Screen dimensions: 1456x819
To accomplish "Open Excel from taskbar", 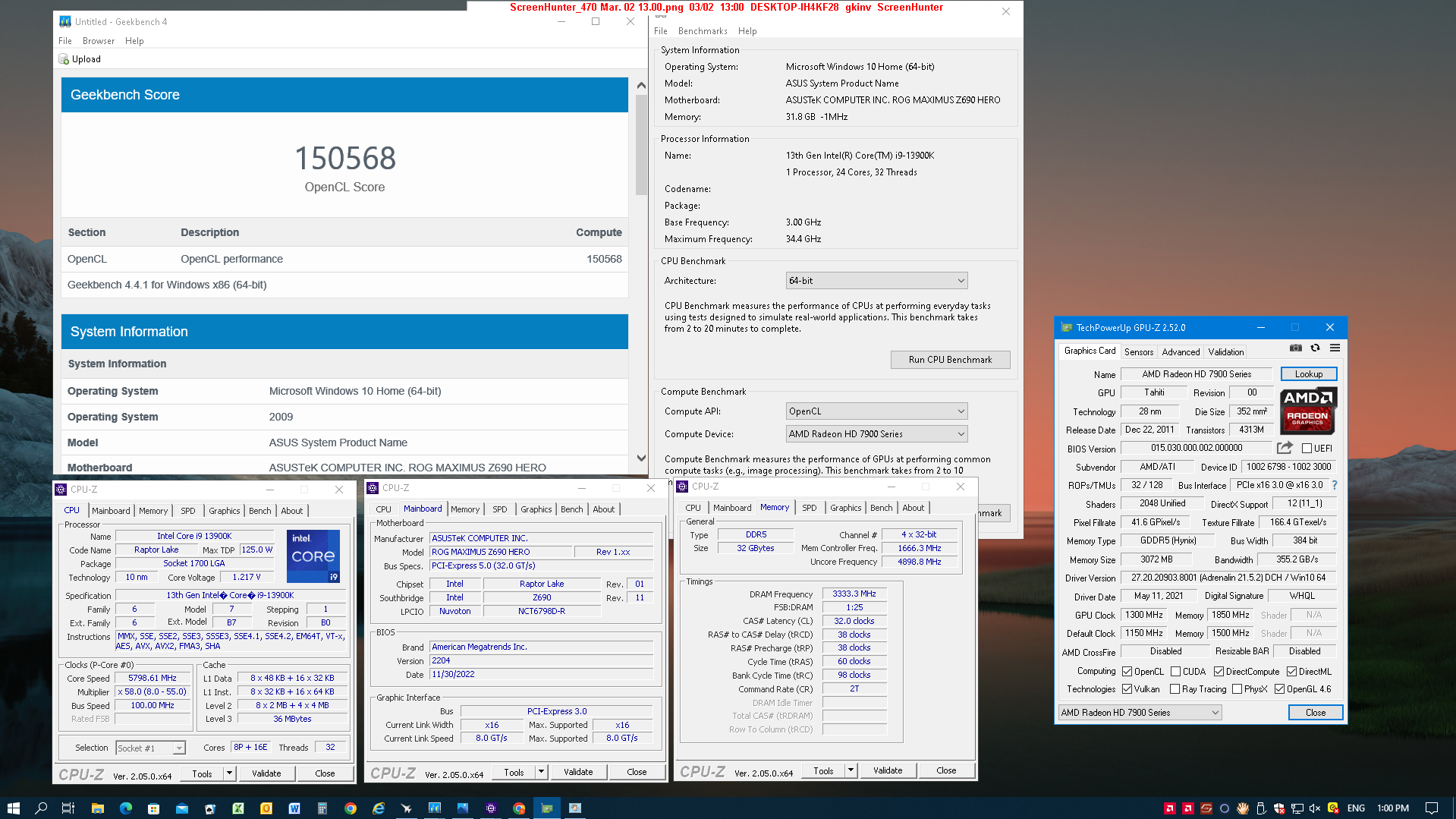I will pos(238,808).
